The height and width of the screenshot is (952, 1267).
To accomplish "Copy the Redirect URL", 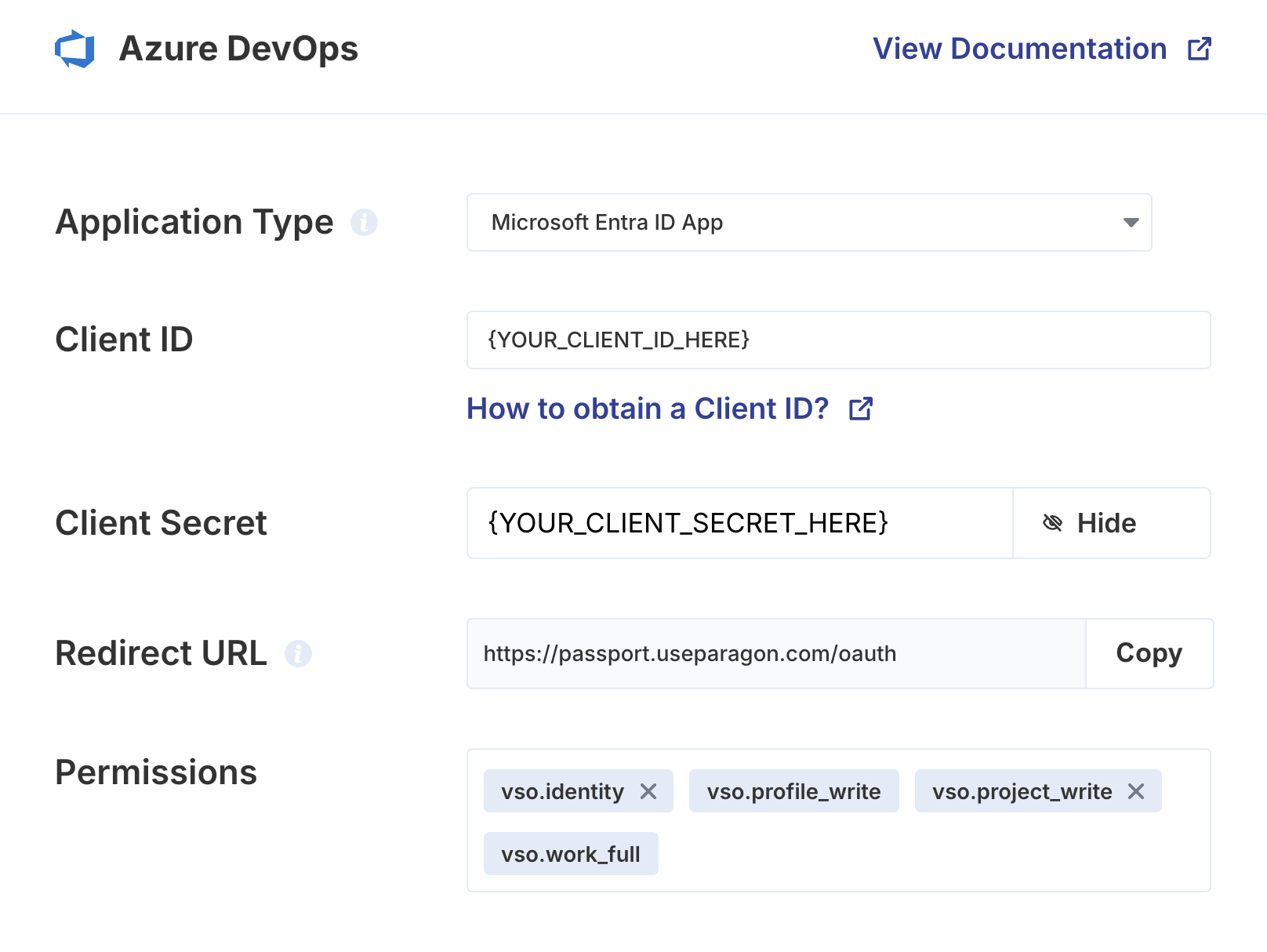I will (1149, 654).
